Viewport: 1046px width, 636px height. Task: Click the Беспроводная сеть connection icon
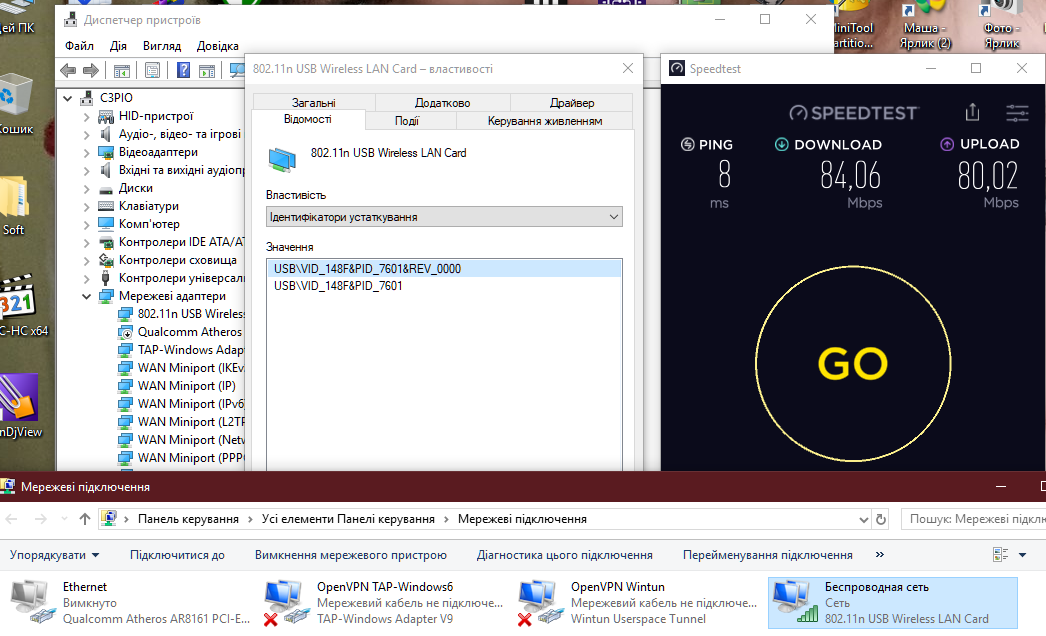coord(794,601)
